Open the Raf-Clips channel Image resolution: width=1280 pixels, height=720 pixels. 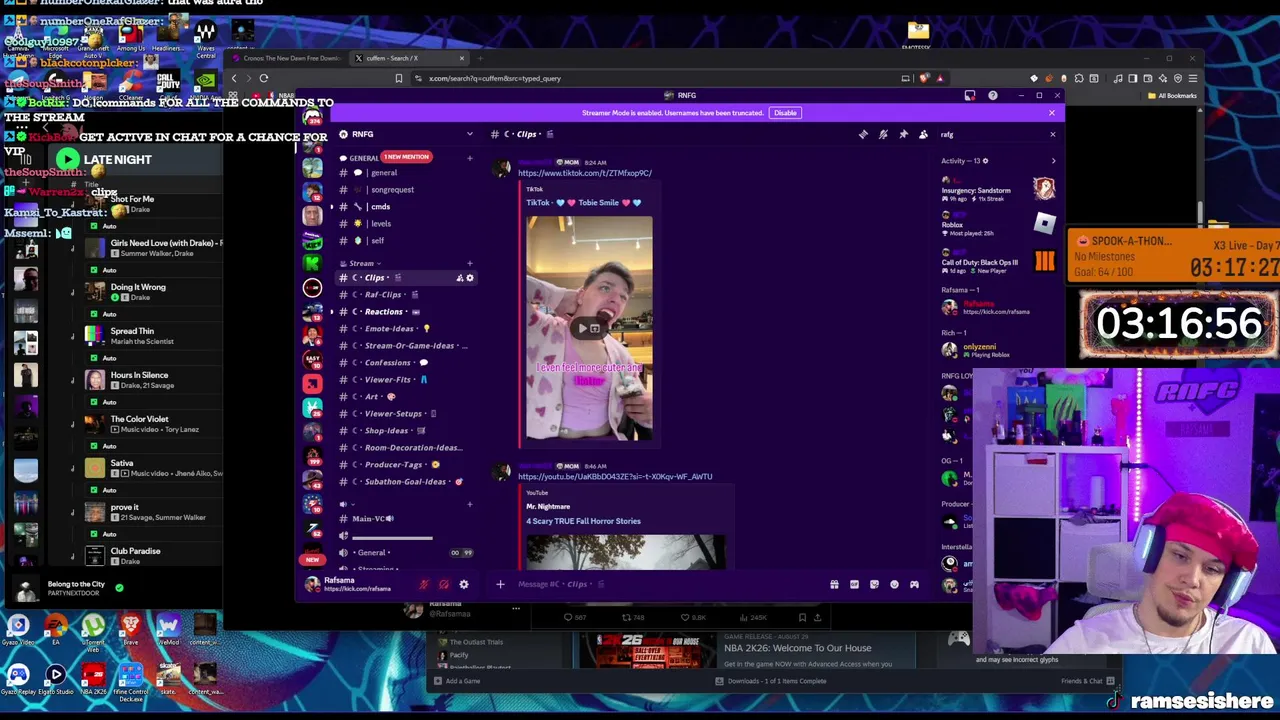[x=405, y=295]
